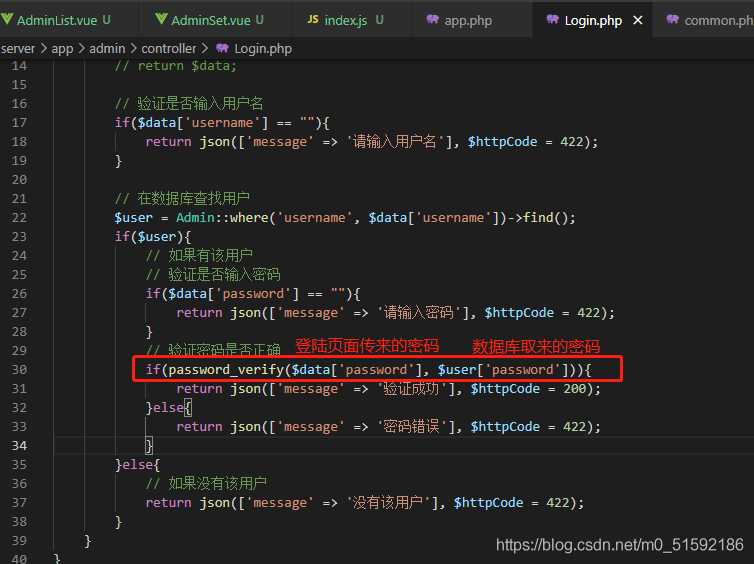Open the app breadcrumb segment
Image resolution: width=754 pixels, height=564 pixels.
63,49
